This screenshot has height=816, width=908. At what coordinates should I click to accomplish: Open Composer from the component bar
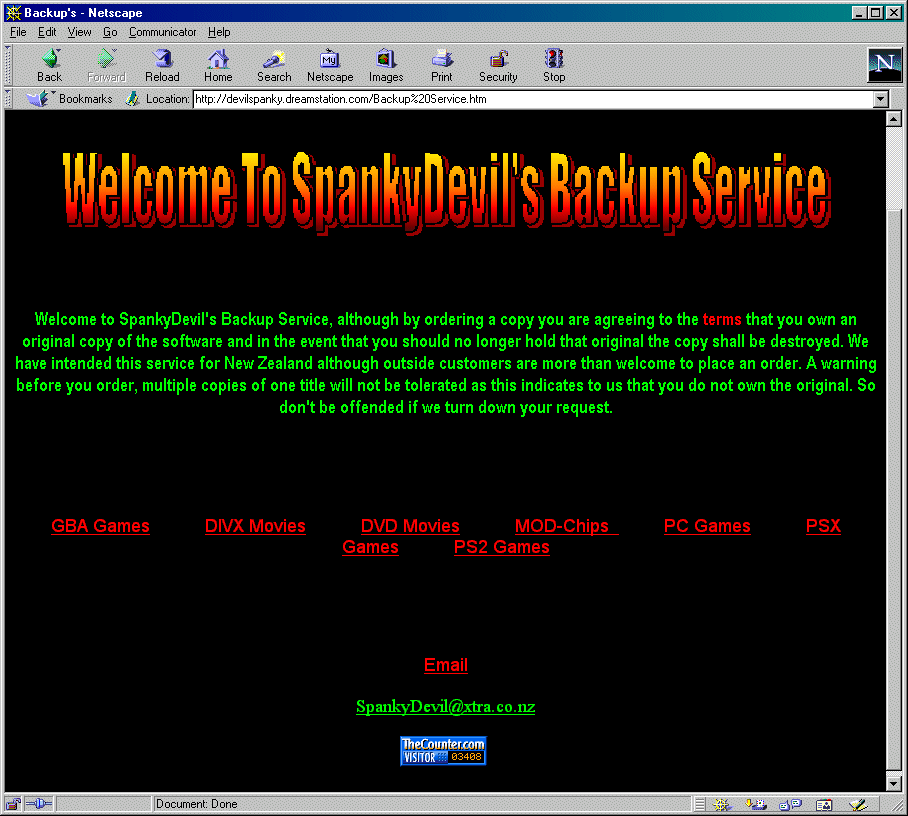tap(858, 804)
